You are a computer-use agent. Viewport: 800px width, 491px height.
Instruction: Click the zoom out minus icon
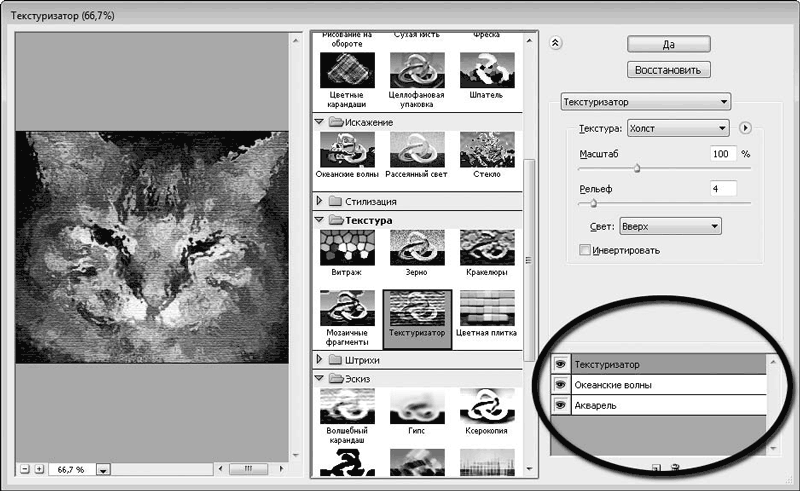24,469
